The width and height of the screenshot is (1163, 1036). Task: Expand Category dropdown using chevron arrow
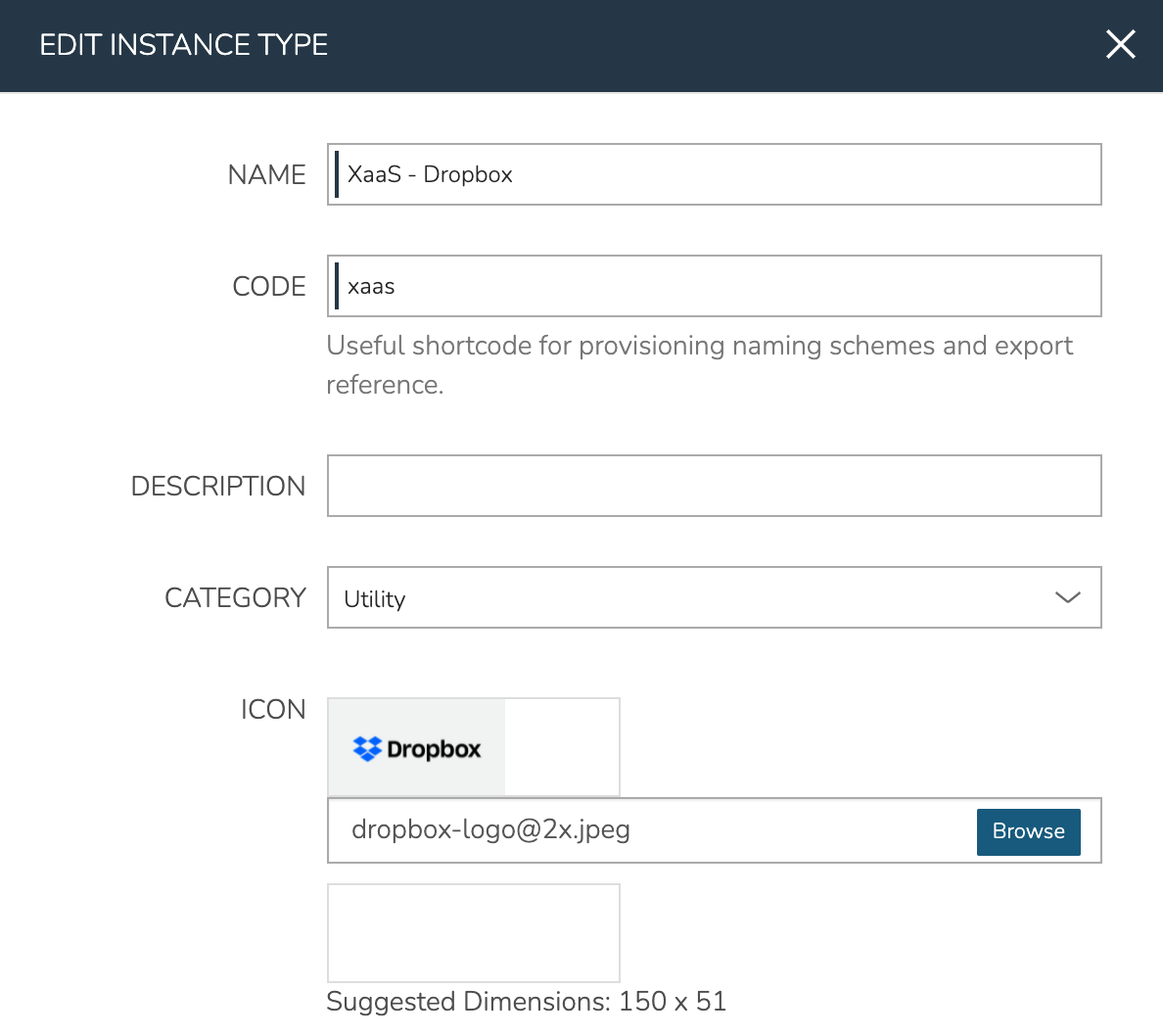(1067, 597)
